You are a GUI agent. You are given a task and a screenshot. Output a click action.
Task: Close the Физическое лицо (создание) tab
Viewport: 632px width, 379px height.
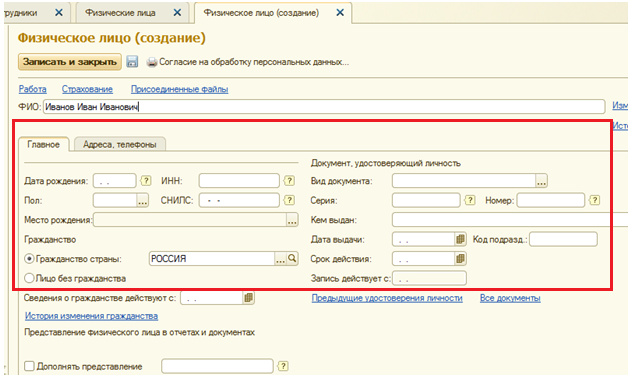point(340,13)
